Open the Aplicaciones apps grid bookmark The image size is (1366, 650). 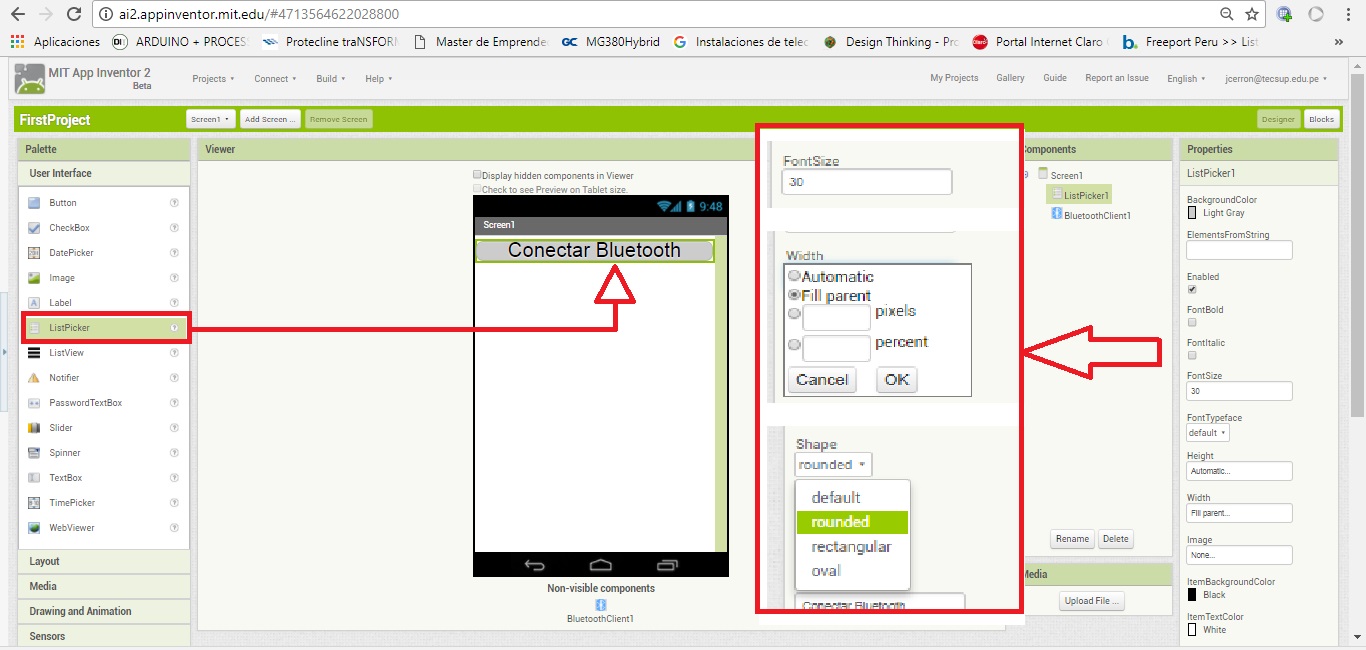point(56,42)
